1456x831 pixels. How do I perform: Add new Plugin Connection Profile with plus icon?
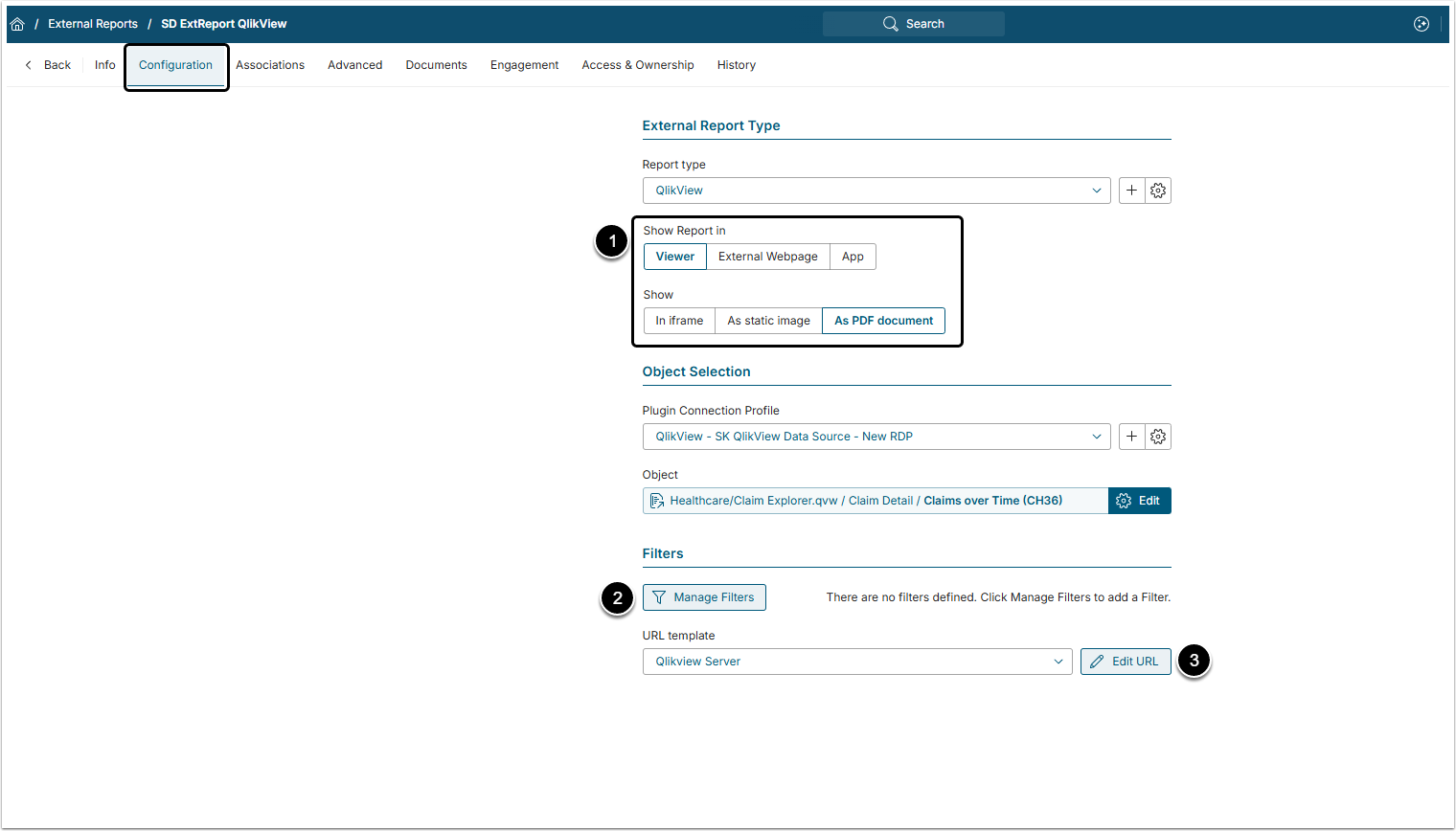[x=1131, y=437]
